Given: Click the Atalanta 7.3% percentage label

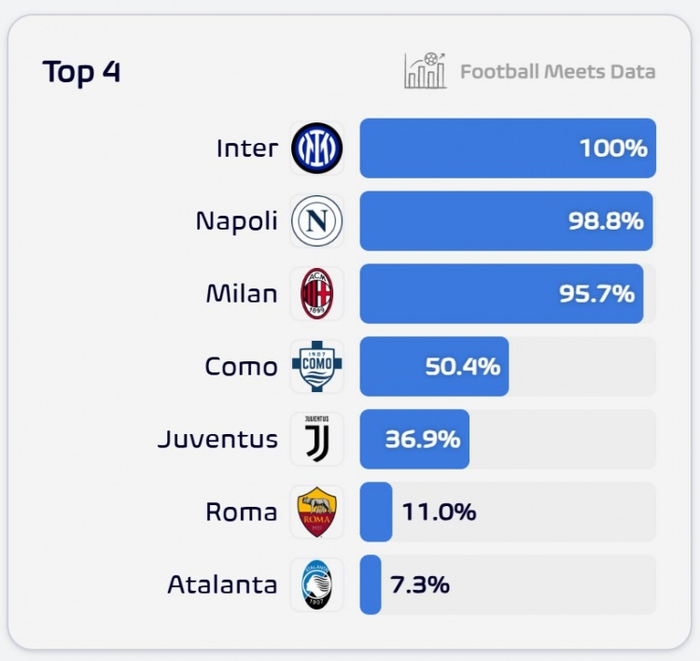Looking at the screenshot, I should [420, 585].
